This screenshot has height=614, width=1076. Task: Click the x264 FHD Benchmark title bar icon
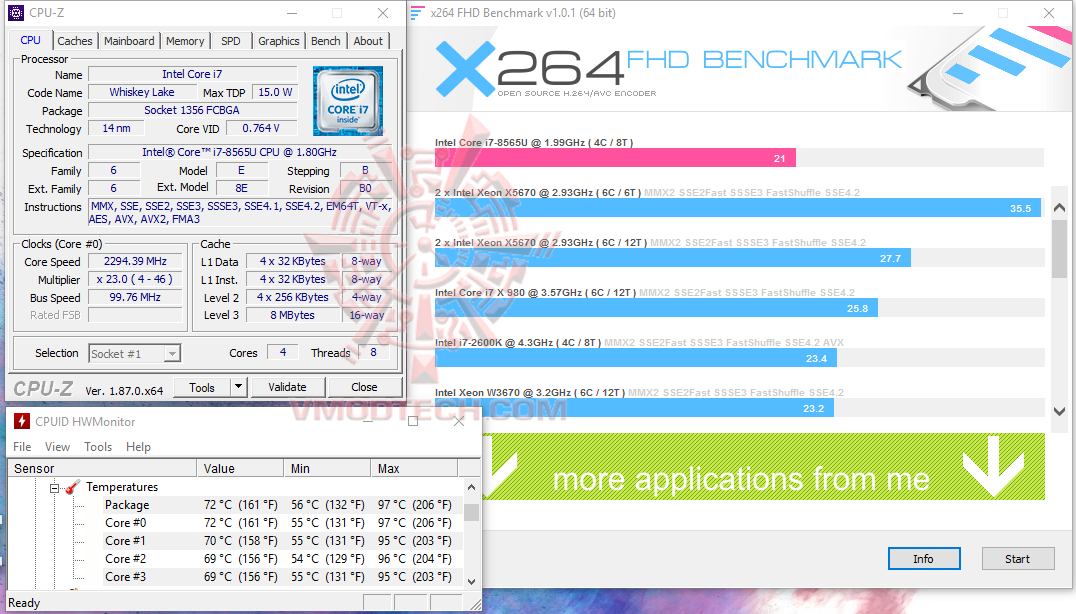417,13
